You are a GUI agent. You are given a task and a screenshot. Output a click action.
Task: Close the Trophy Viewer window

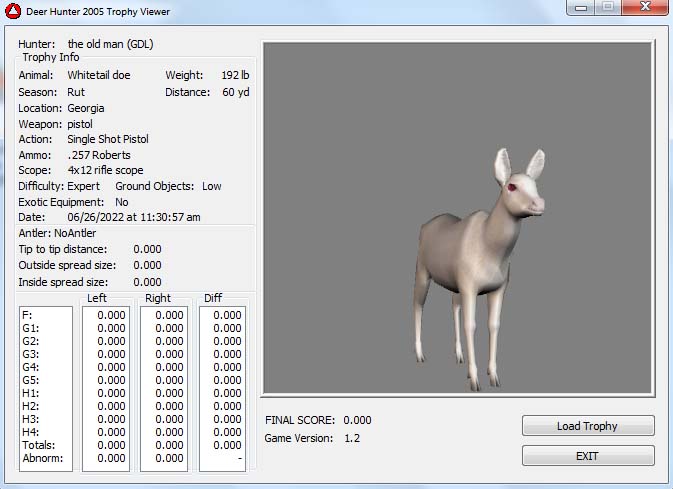click(642, 8)
